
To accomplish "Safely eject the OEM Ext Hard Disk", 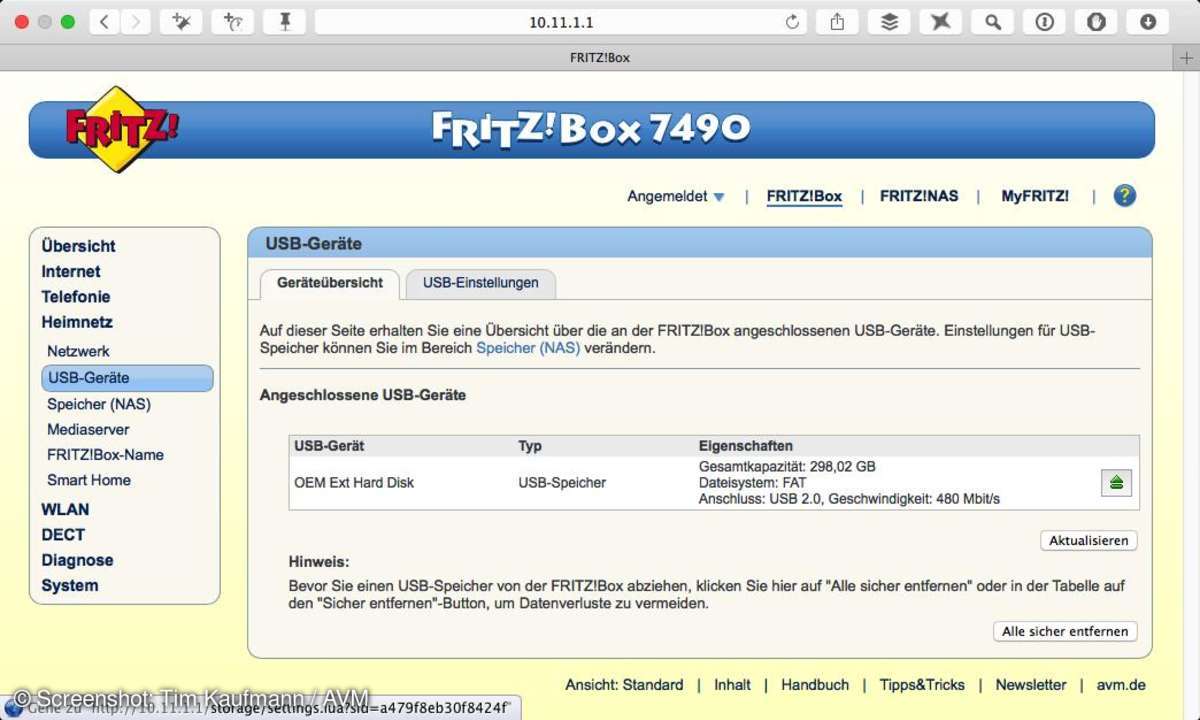I will pos(1116,483).
